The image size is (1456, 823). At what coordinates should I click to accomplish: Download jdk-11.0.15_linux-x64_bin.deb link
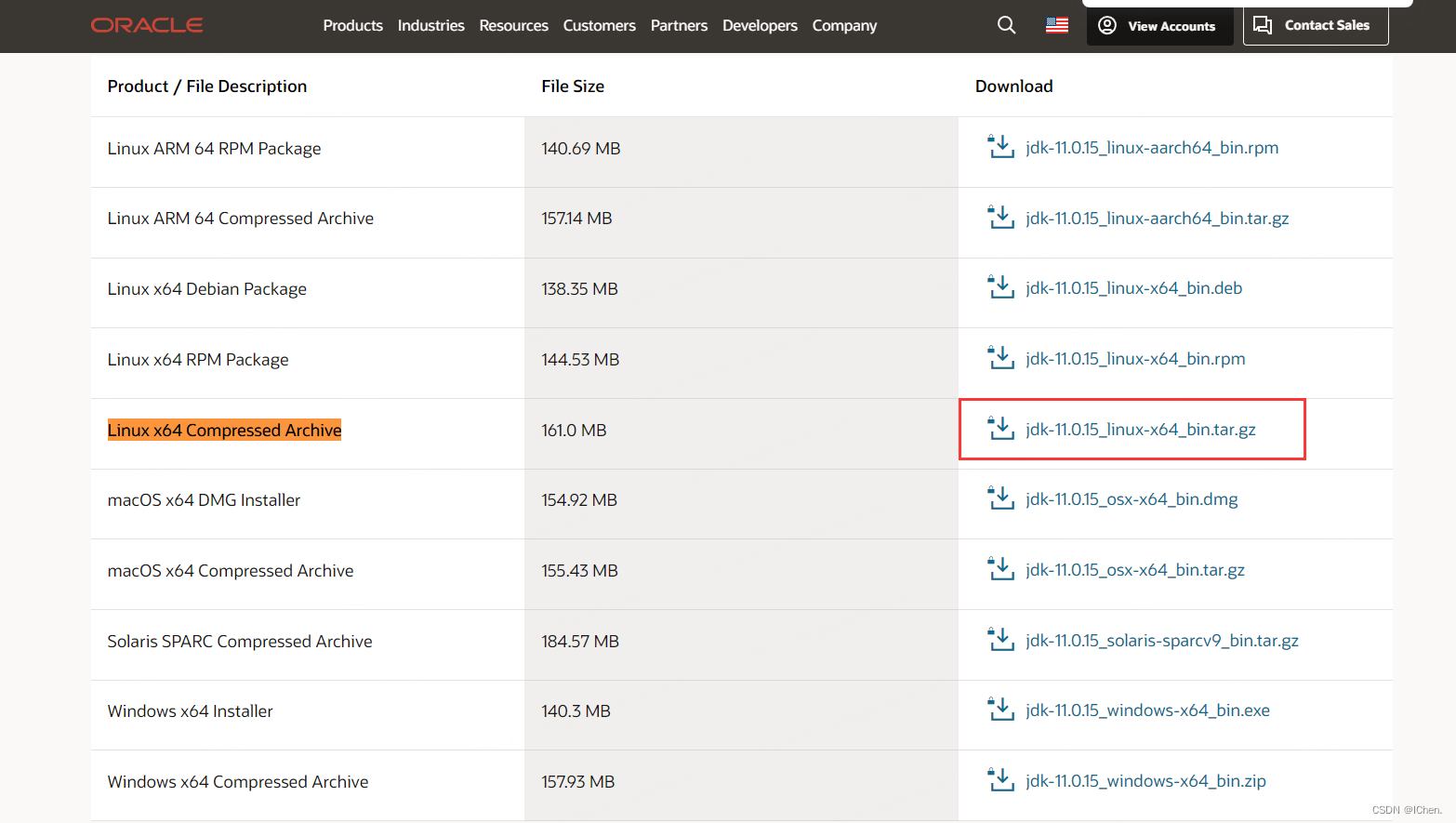click(1134, 288)
